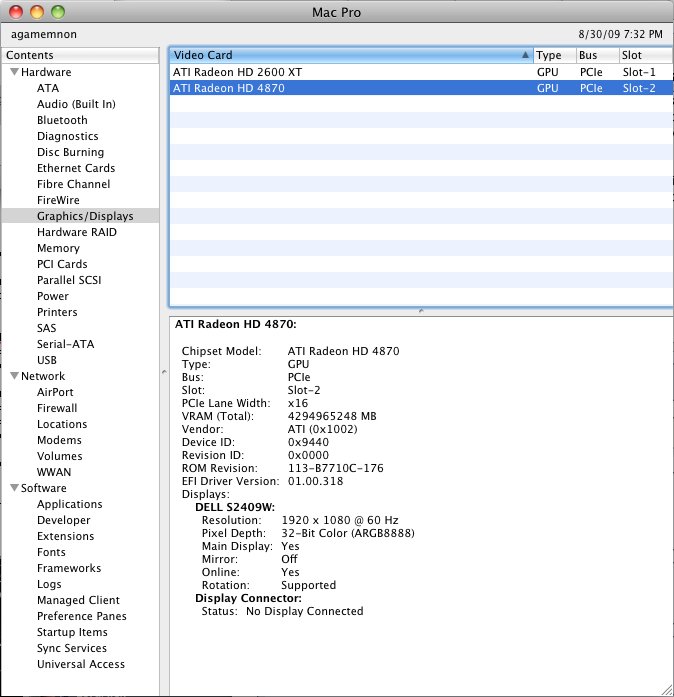Open PCI Cards hardware entry
The image size is (674, 697).
(x=62, y=264)
